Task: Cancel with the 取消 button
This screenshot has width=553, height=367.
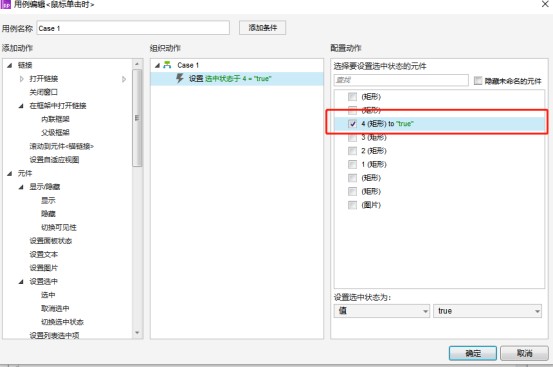Action: [x=524, y=353]
